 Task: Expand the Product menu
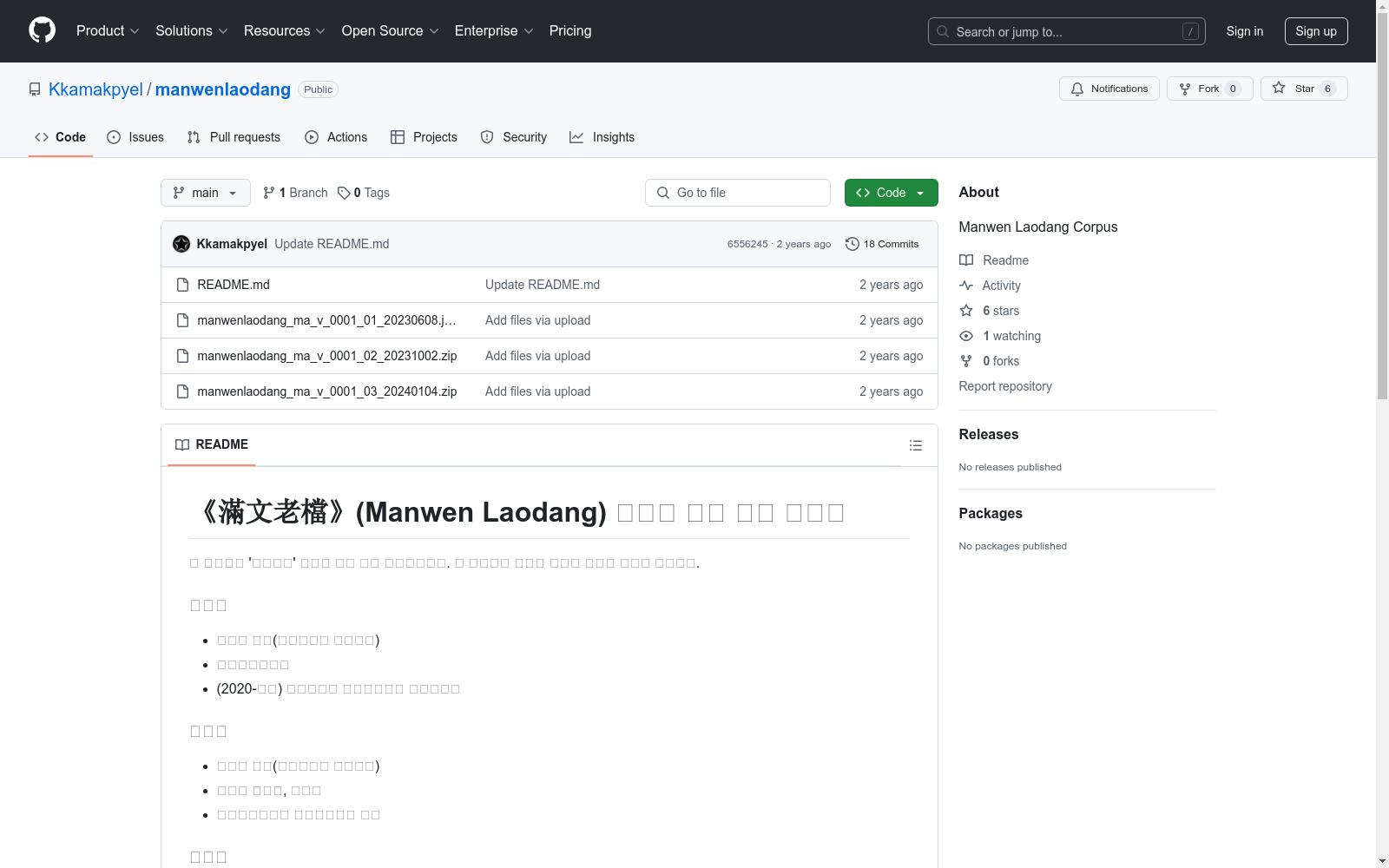tap(108, 30)
